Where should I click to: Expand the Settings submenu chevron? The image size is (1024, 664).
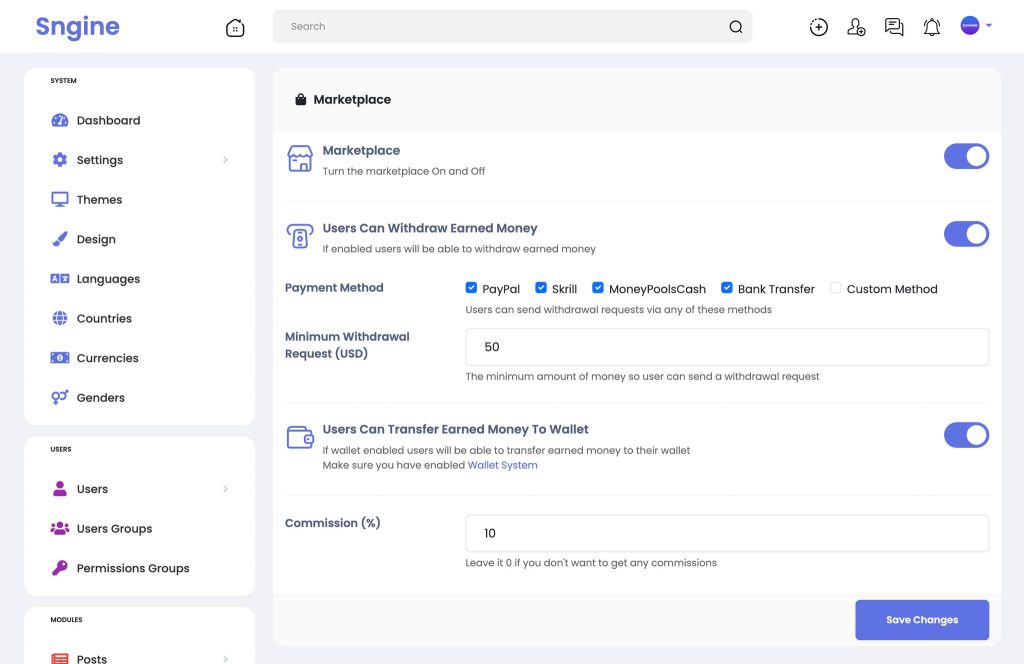click(225, 160)
